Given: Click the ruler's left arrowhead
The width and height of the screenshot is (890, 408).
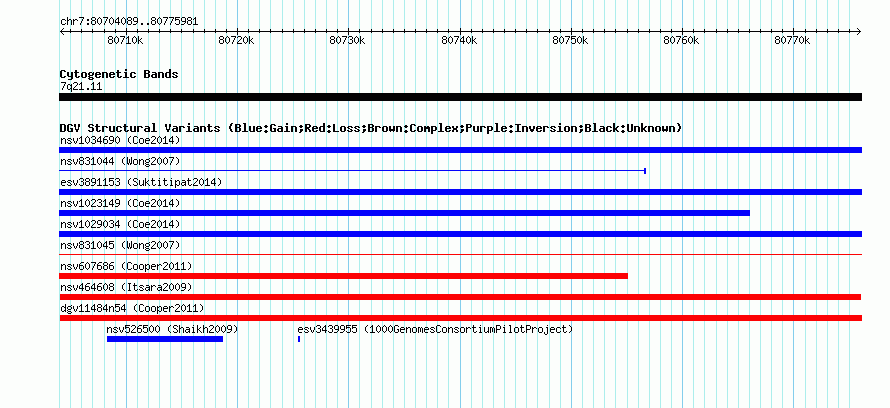Looking at the screenshot, I should tap(62, 32).
